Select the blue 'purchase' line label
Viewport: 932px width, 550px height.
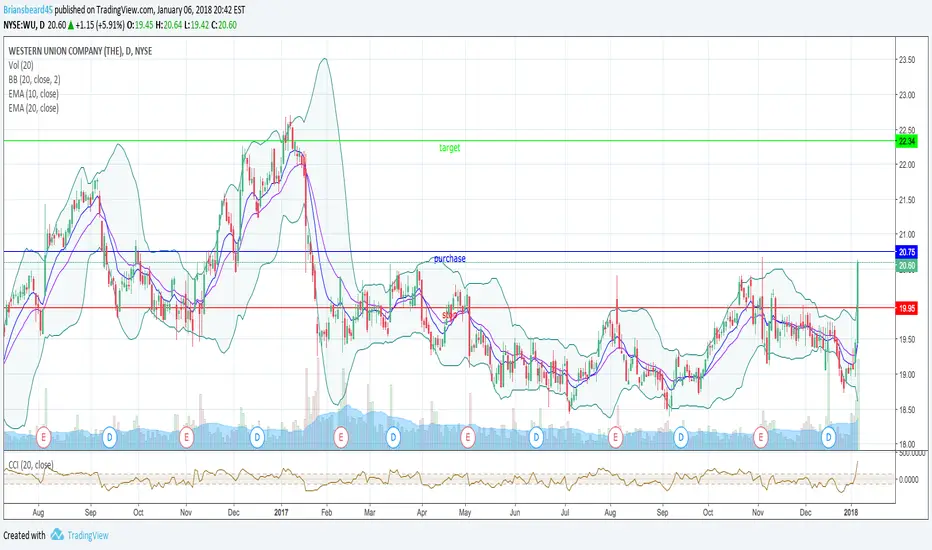pos(450,259)
